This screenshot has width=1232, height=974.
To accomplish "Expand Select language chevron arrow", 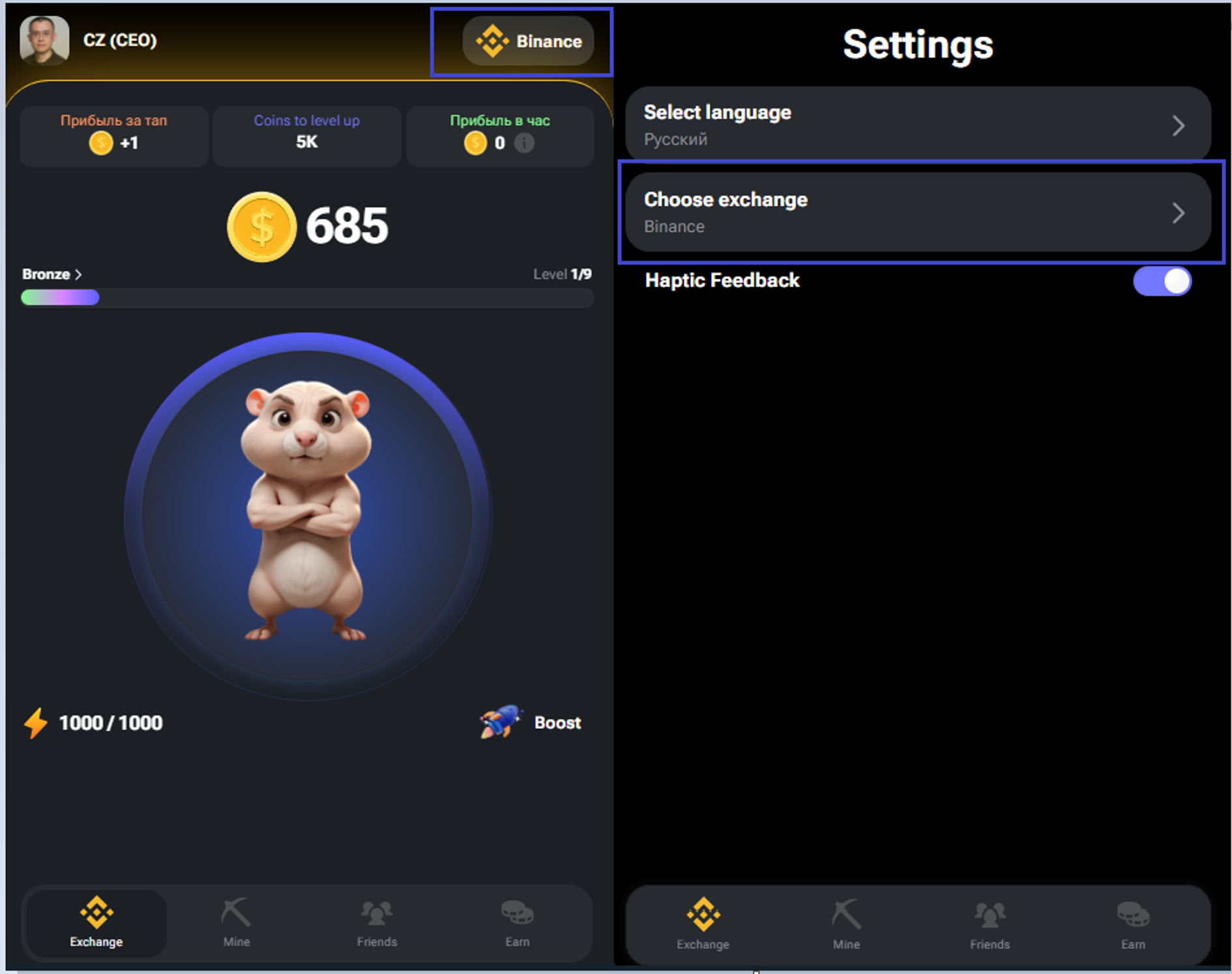I will tap(1178, 125).
